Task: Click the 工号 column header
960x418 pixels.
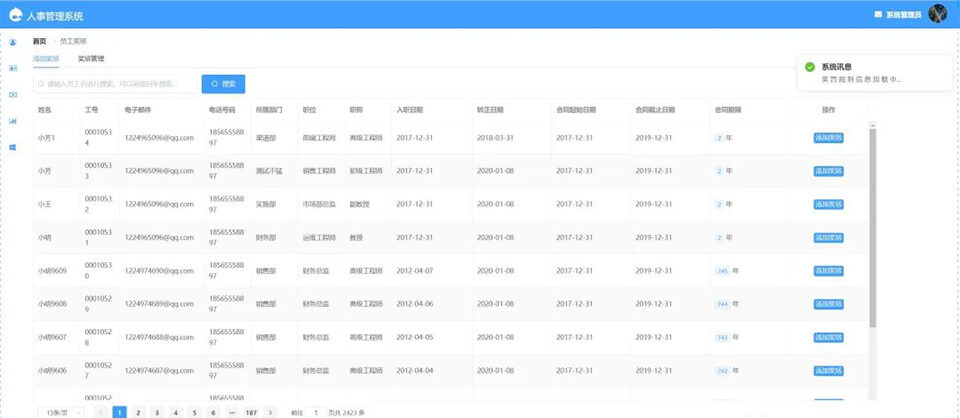Action: pos(91,110)
